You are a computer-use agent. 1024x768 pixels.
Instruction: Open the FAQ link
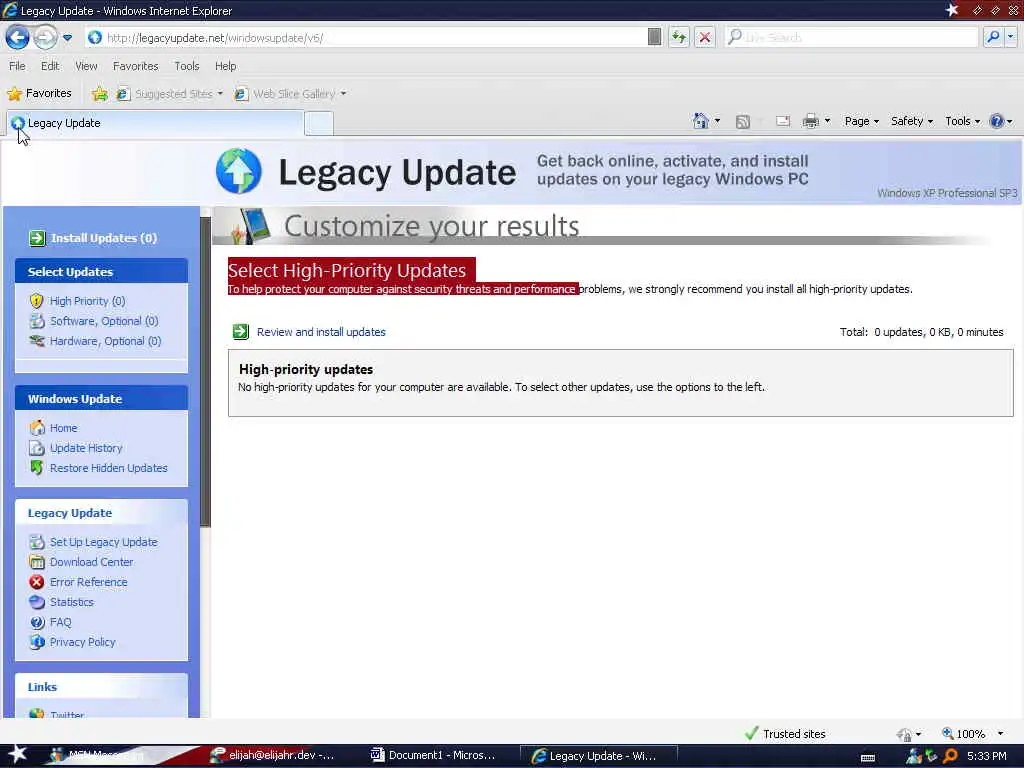[61, 622]
